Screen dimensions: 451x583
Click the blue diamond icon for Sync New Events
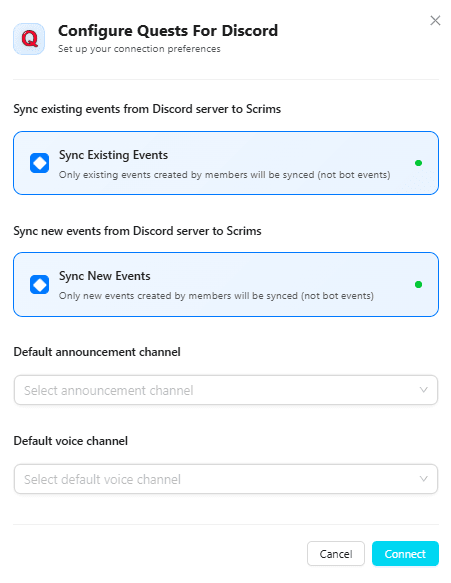pos(39,284)
